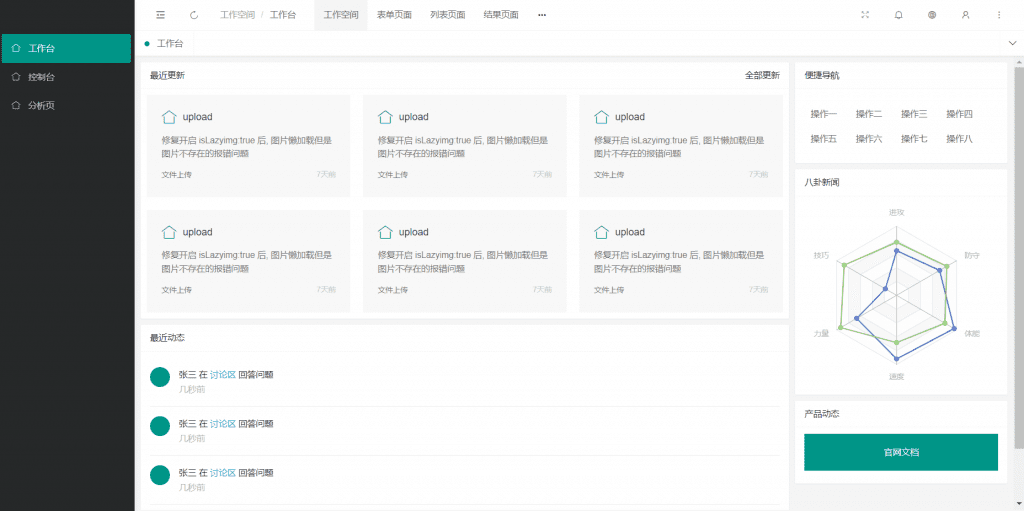Click the 体能 radar chart axis label
The width and height of the screenshot is (1024, 511).
pos(972,333)
